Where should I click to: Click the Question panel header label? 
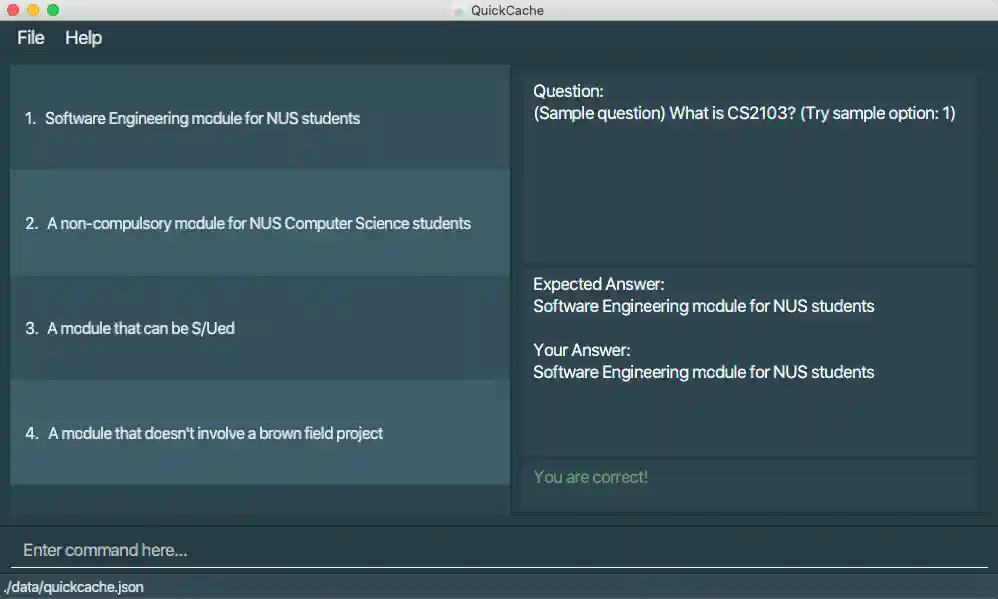568,91
